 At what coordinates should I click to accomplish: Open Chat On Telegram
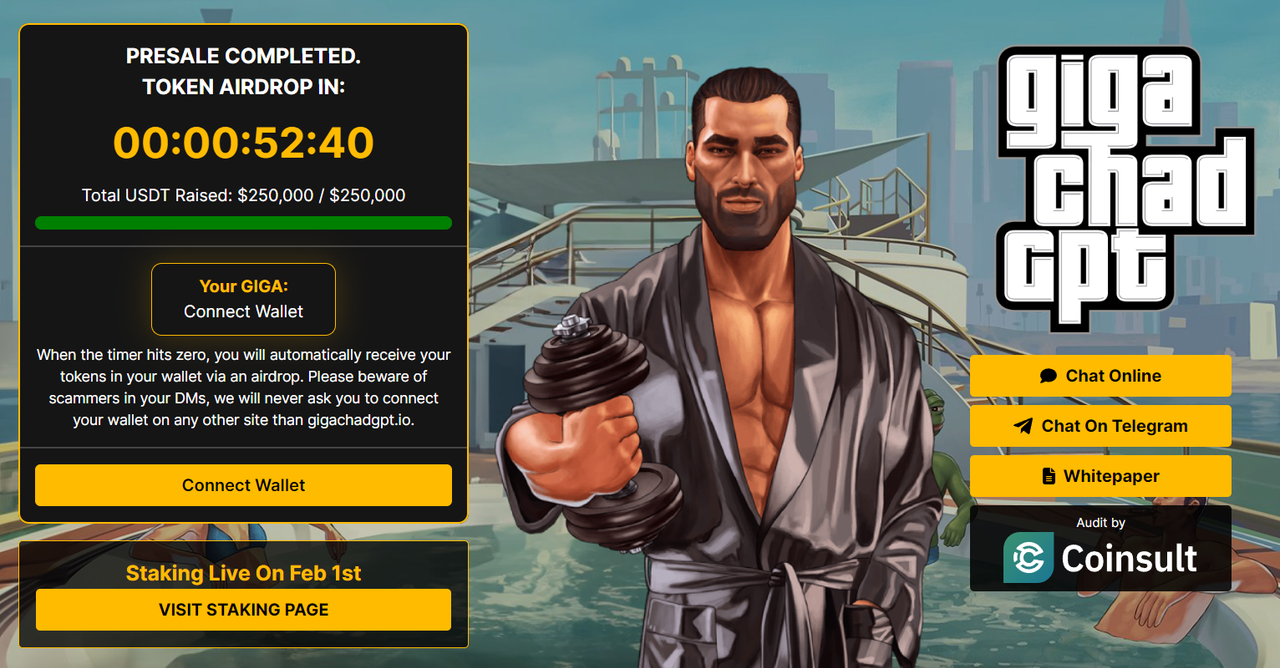pyautogui.click(x=1100, y=426)
